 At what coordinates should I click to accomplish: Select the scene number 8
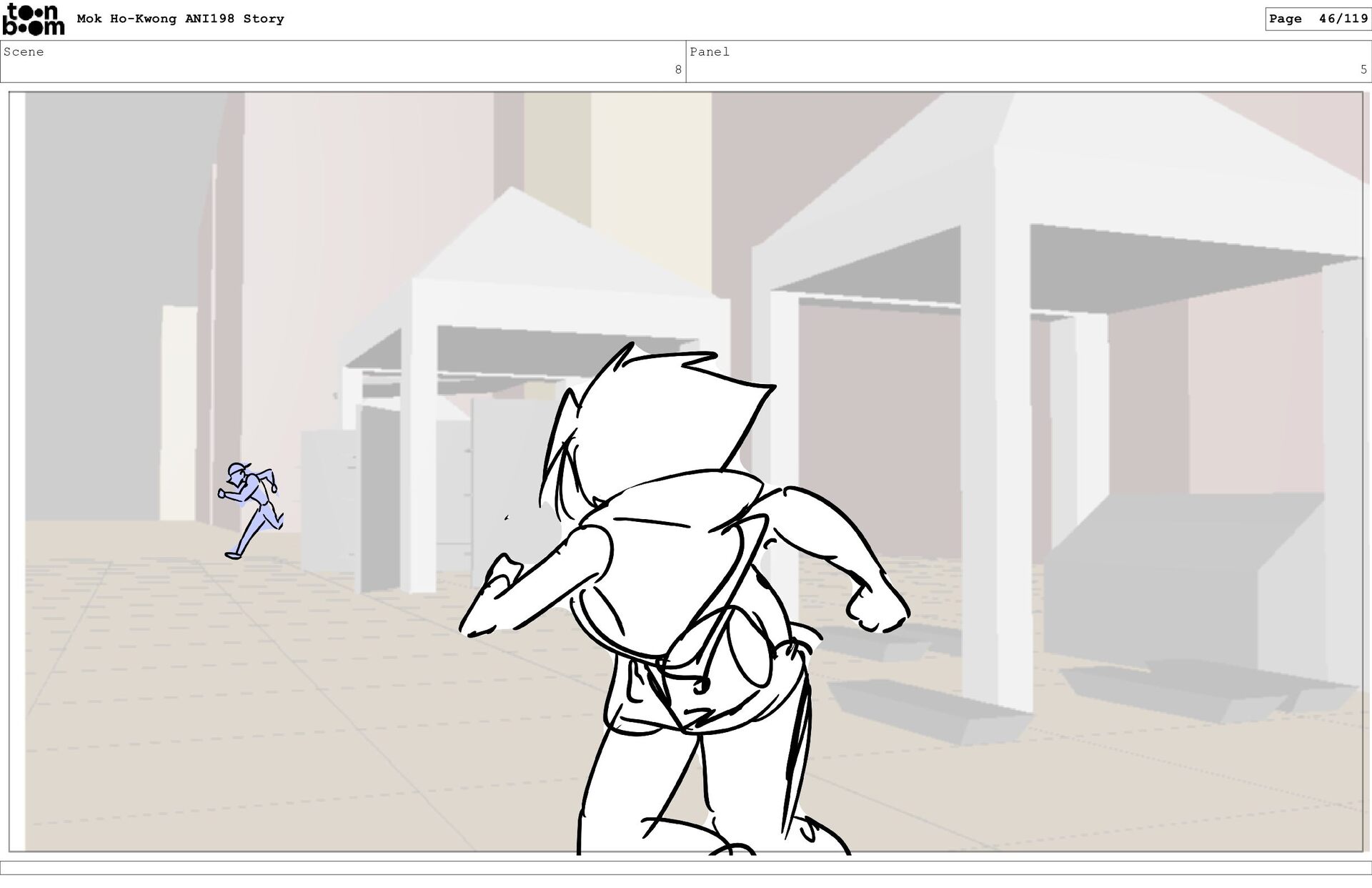pos(677,69)
